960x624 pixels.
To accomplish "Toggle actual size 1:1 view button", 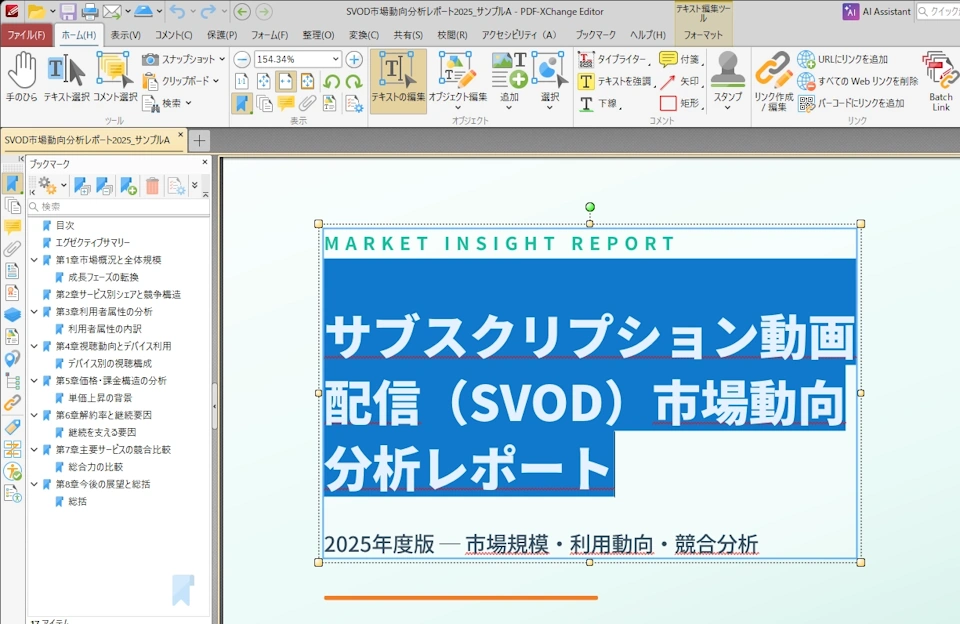I will (x=242, y=81).
